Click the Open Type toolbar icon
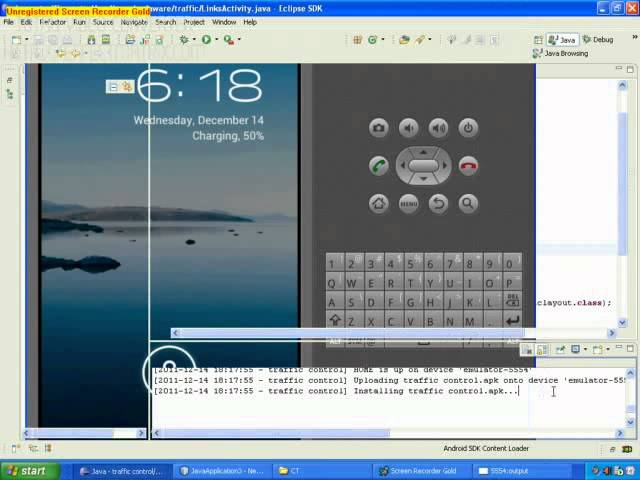640x480 pixels. pos(404,40)
